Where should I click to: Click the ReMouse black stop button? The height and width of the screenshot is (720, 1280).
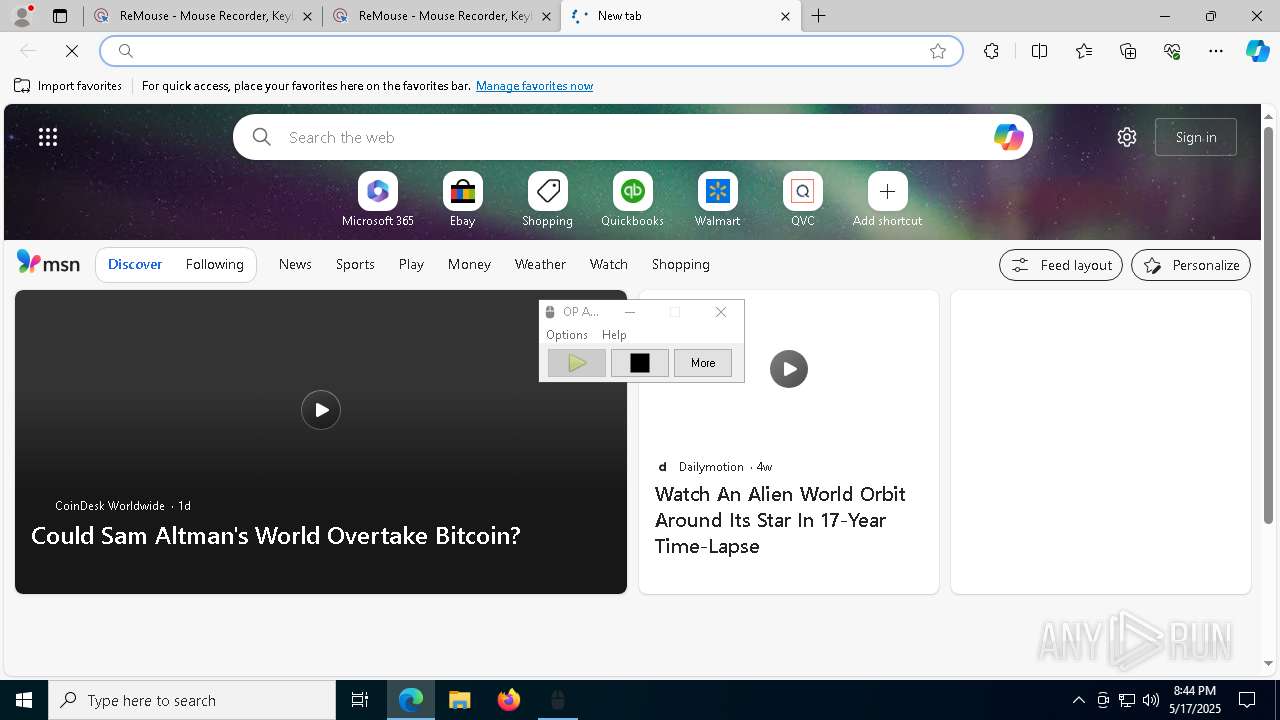tap(640, 363)
